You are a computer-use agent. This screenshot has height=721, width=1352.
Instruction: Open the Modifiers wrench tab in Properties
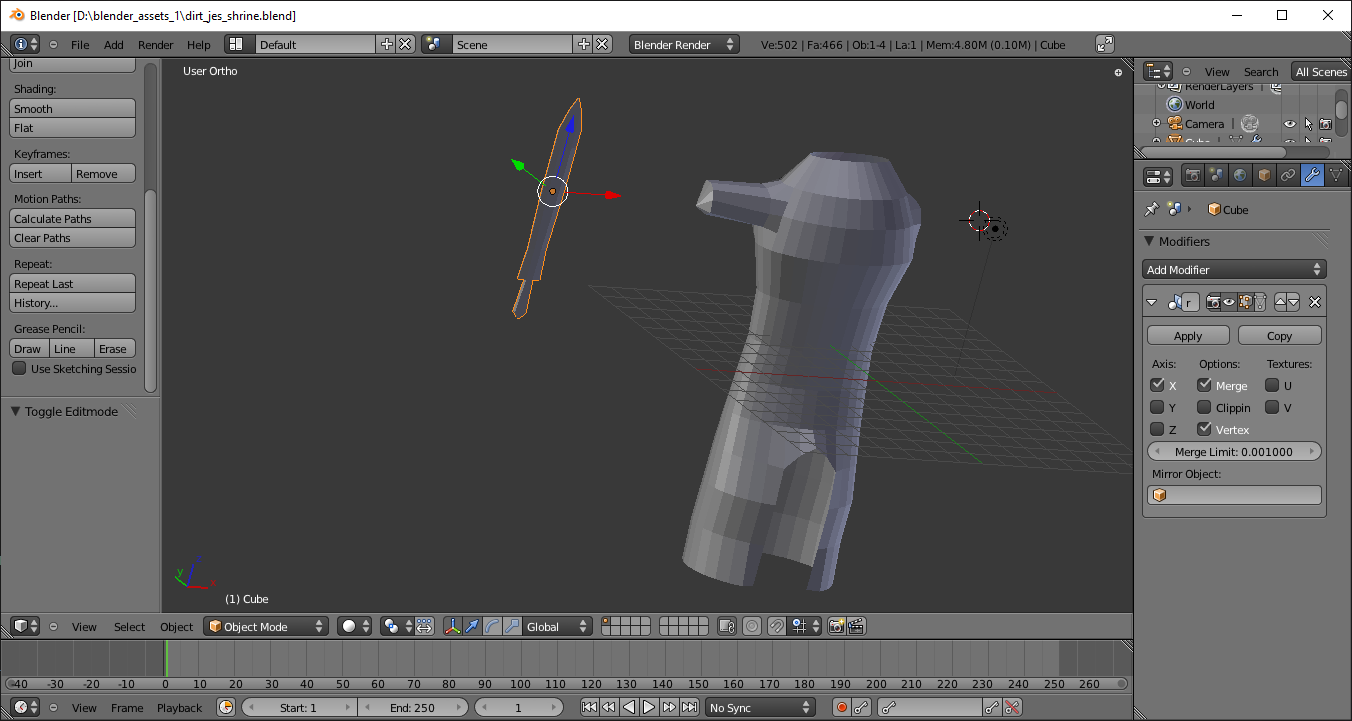(x=1312, y=176)
